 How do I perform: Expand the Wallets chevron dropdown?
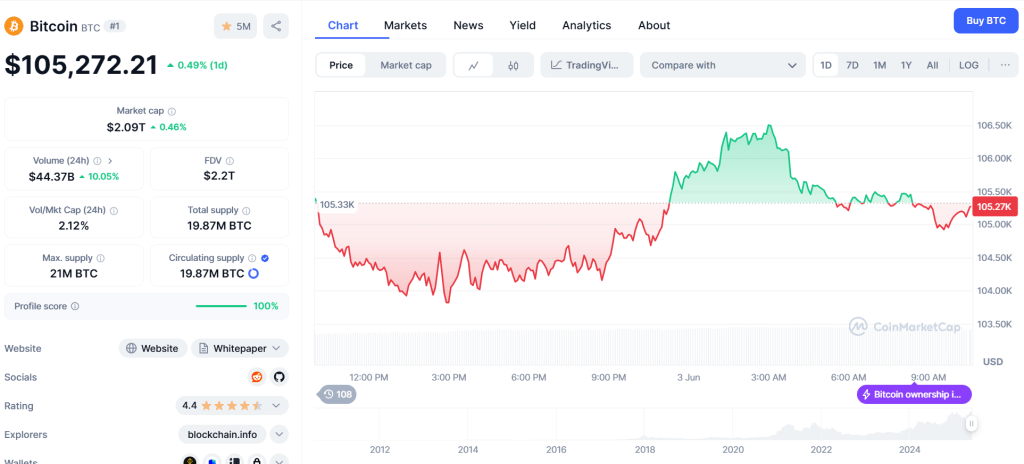(280, 460)
